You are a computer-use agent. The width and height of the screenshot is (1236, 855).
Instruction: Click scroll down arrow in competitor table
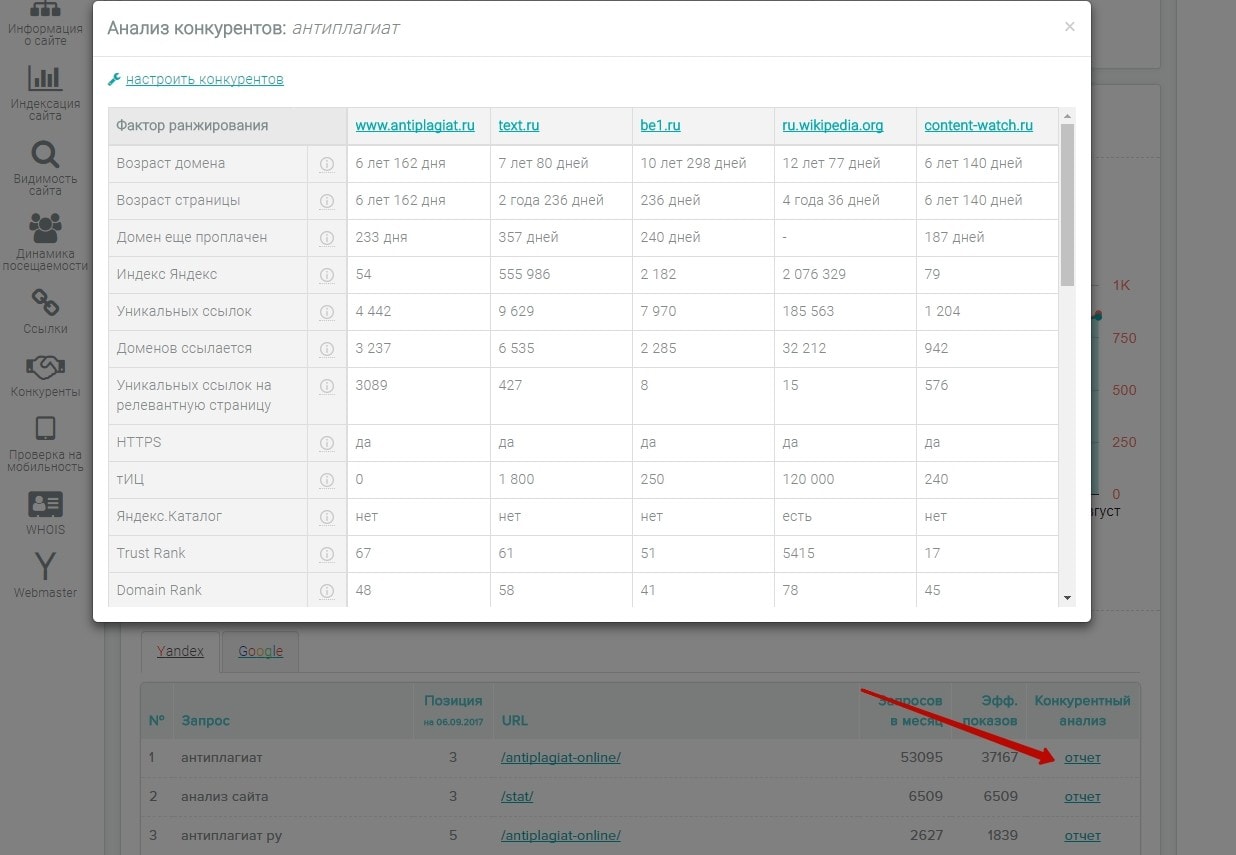(1067, 597)
